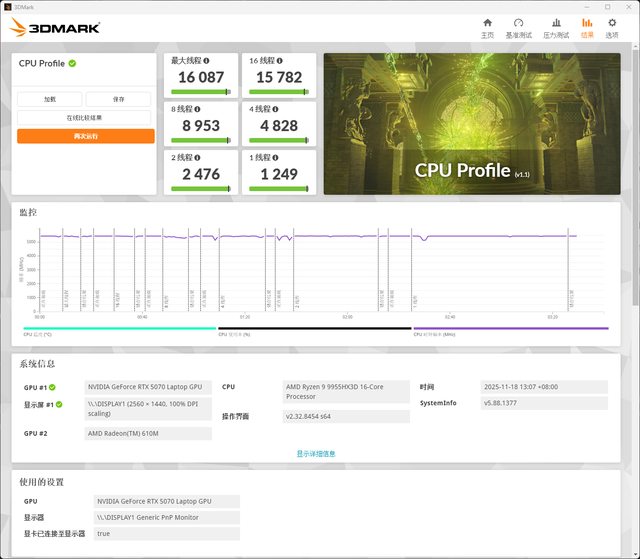
Task: Click AMD Ryzen 9 9955HX3D processor value
Action: (x=346, y=392)
